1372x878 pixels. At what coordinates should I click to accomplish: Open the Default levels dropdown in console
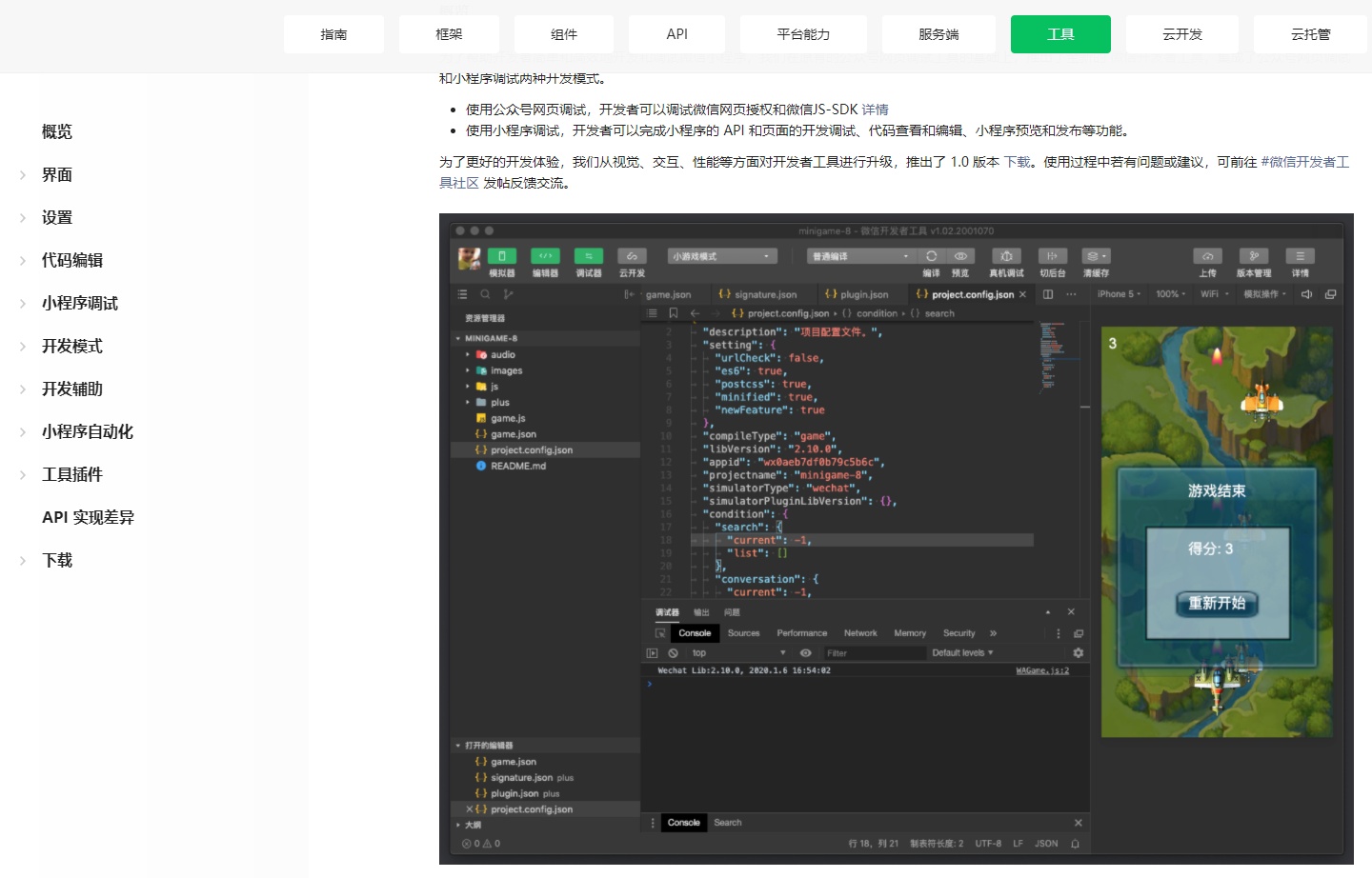tap(963, 653)
